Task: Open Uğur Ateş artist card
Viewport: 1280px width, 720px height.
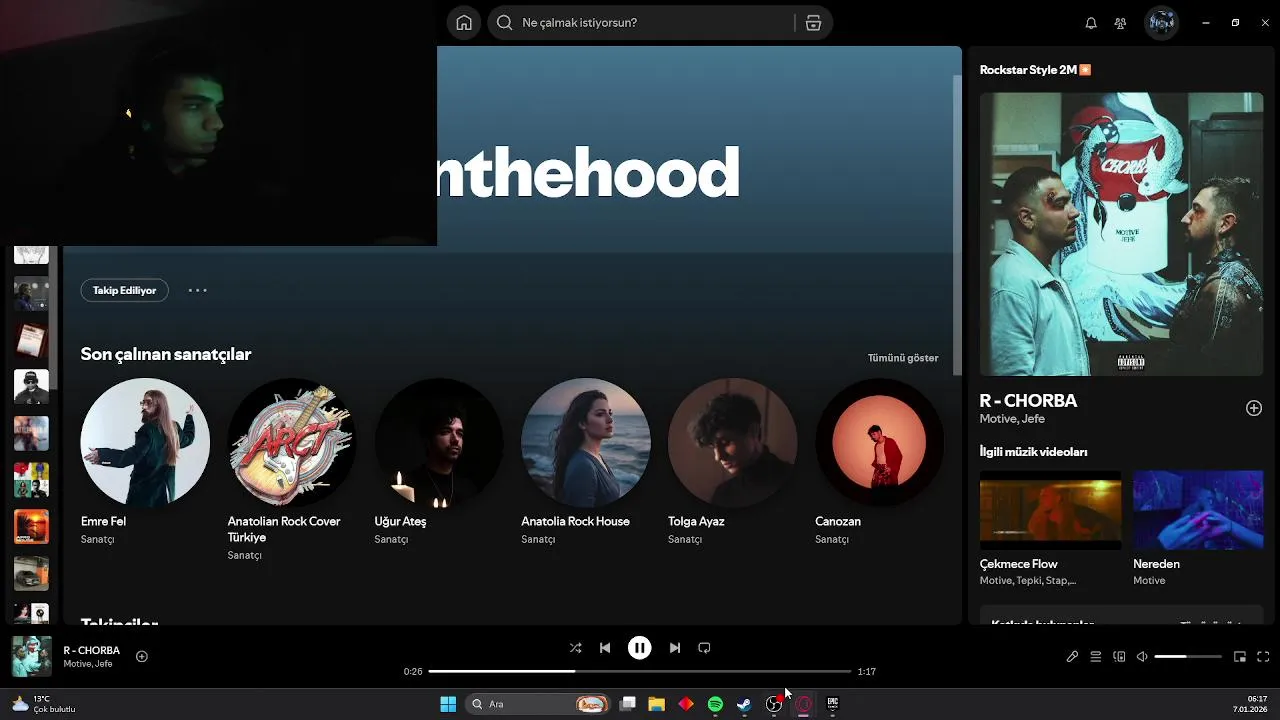Action: coord(439,462)
